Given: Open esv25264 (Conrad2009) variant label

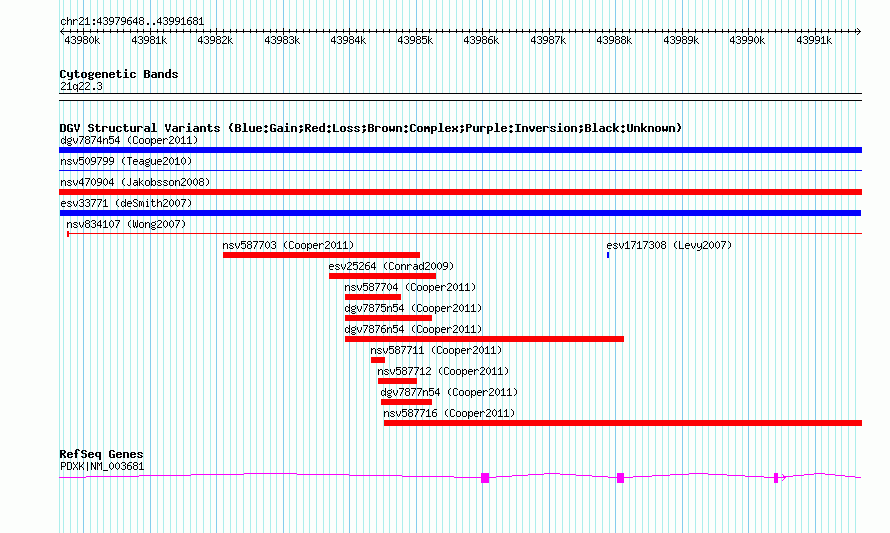Looking at the screenshot, I should 391,266.
